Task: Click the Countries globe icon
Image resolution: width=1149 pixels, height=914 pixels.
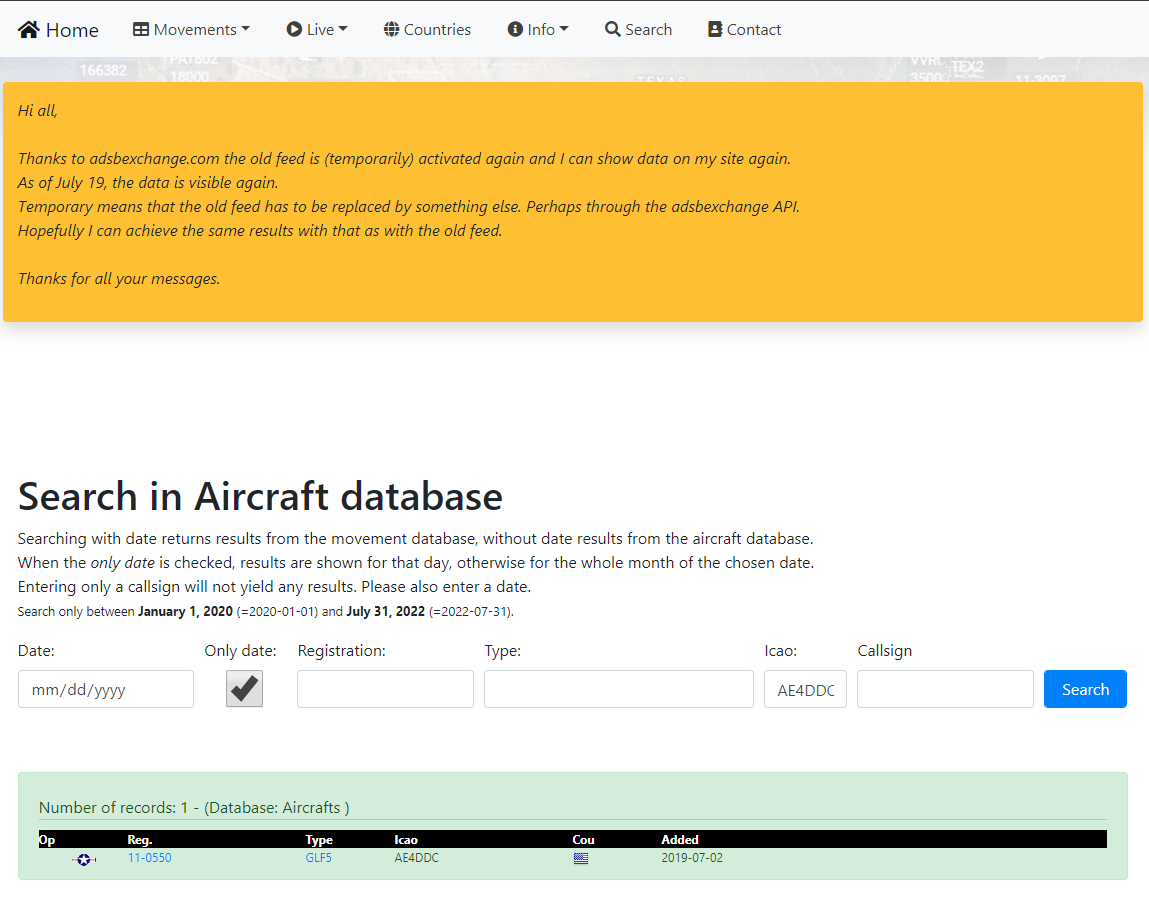Action: (x=391, y=29)
